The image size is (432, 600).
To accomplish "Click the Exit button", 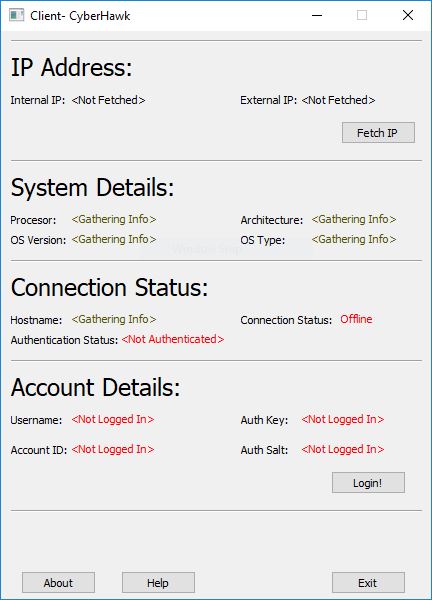I will pyautogui.click(x=368, y=582).
